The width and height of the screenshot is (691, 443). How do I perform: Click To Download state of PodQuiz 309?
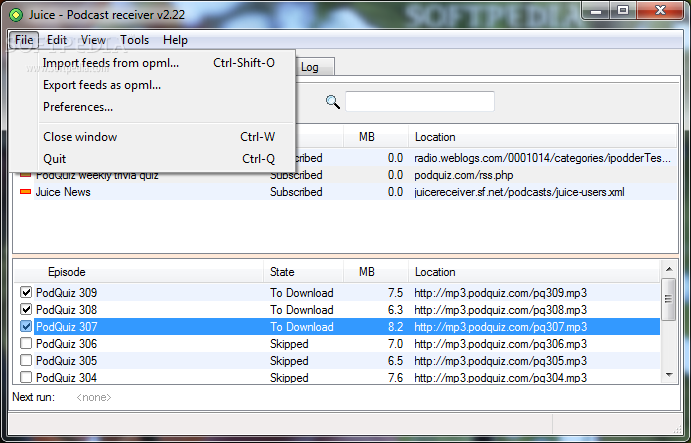302,293
